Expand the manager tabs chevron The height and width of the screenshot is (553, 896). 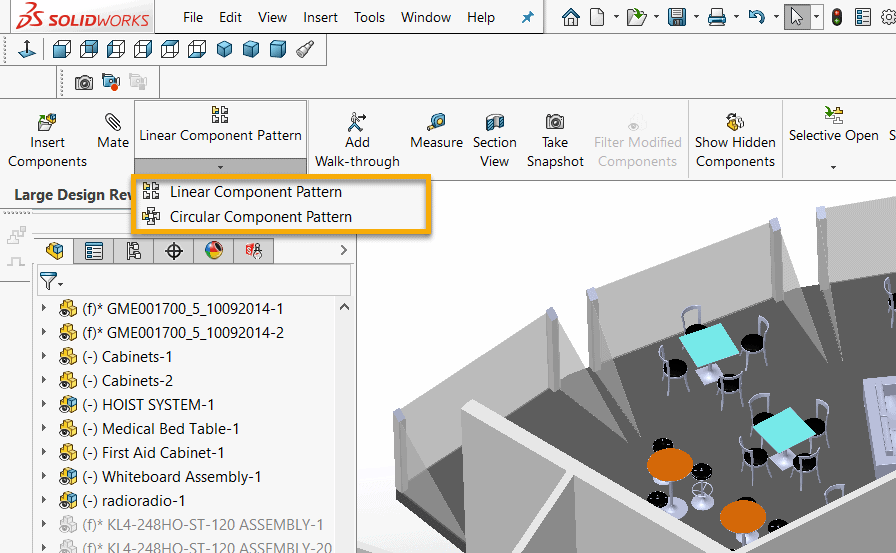click(343, 250)
